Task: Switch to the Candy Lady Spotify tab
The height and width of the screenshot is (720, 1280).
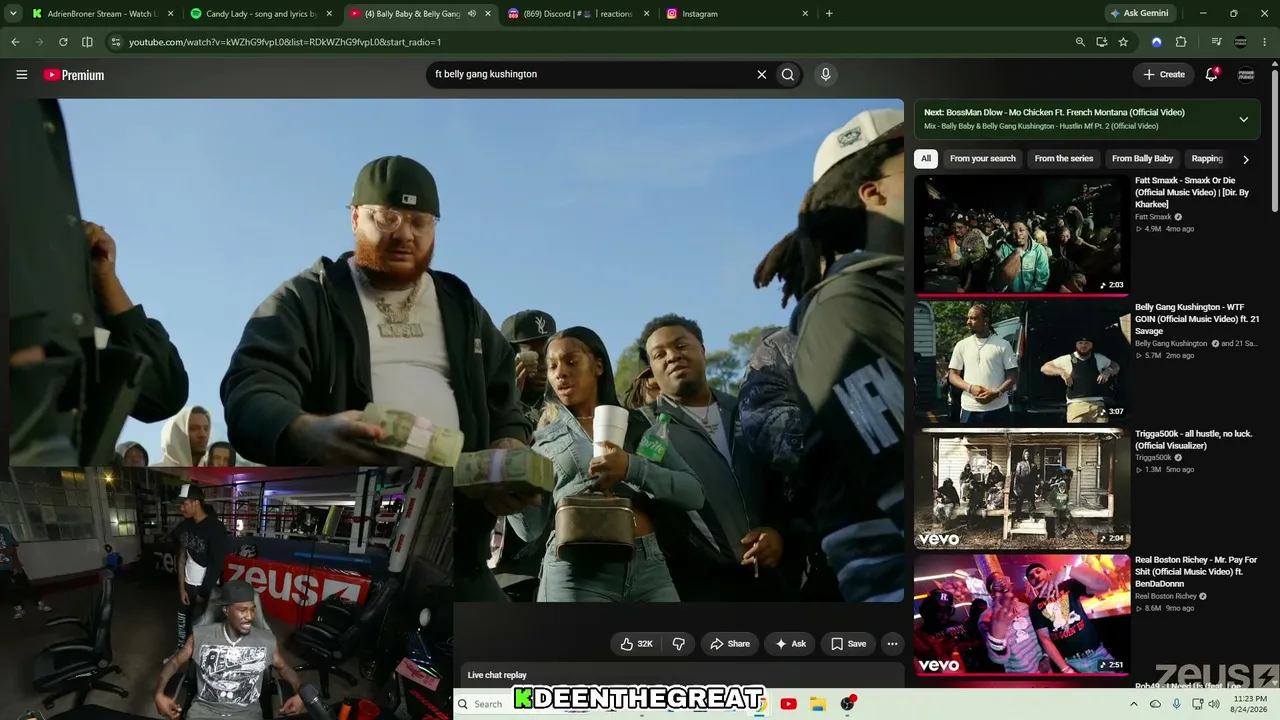Action: (262, 14)
